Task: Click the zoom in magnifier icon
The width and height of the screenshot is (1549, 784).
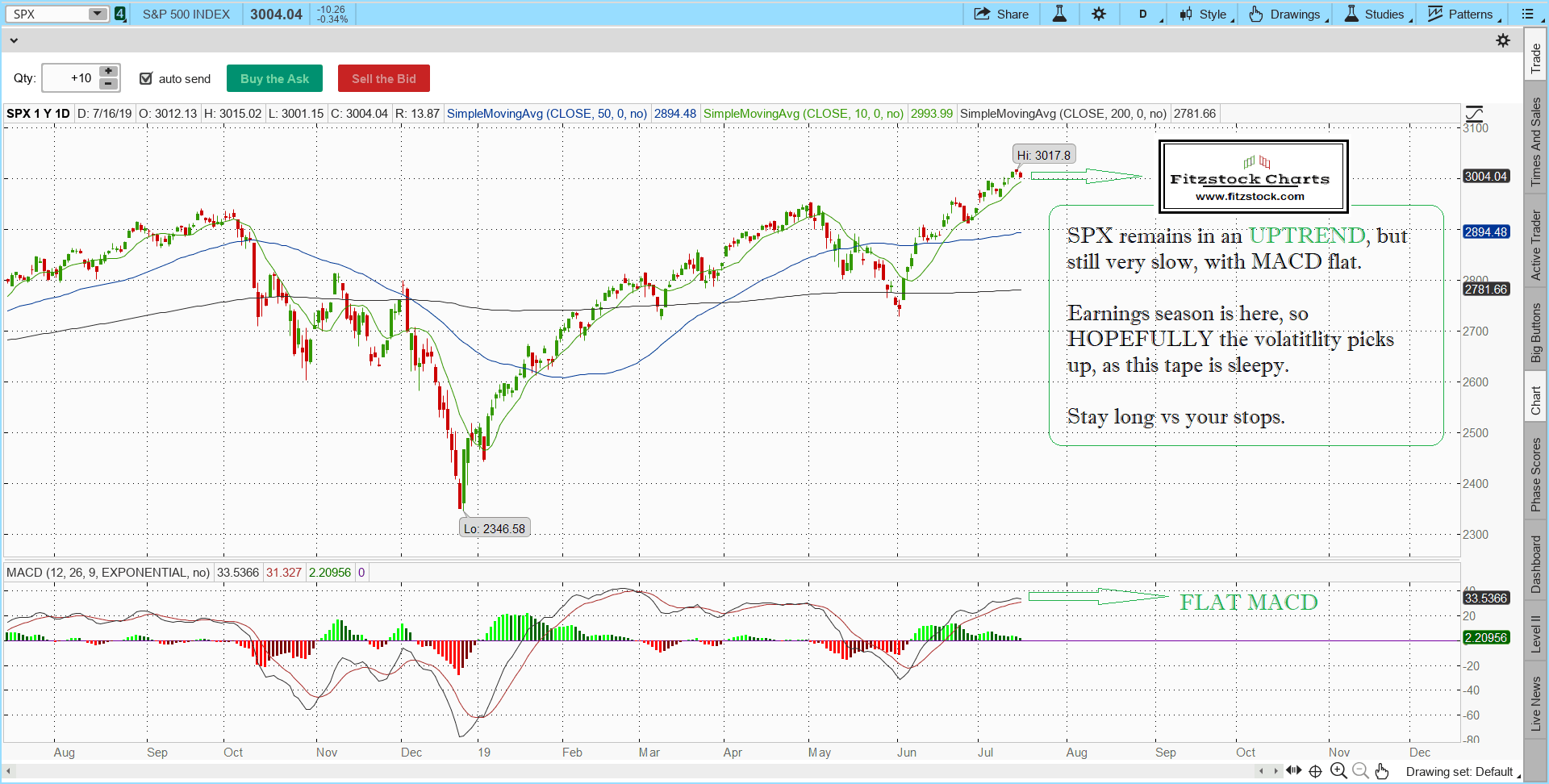Action: (1338, 771)
